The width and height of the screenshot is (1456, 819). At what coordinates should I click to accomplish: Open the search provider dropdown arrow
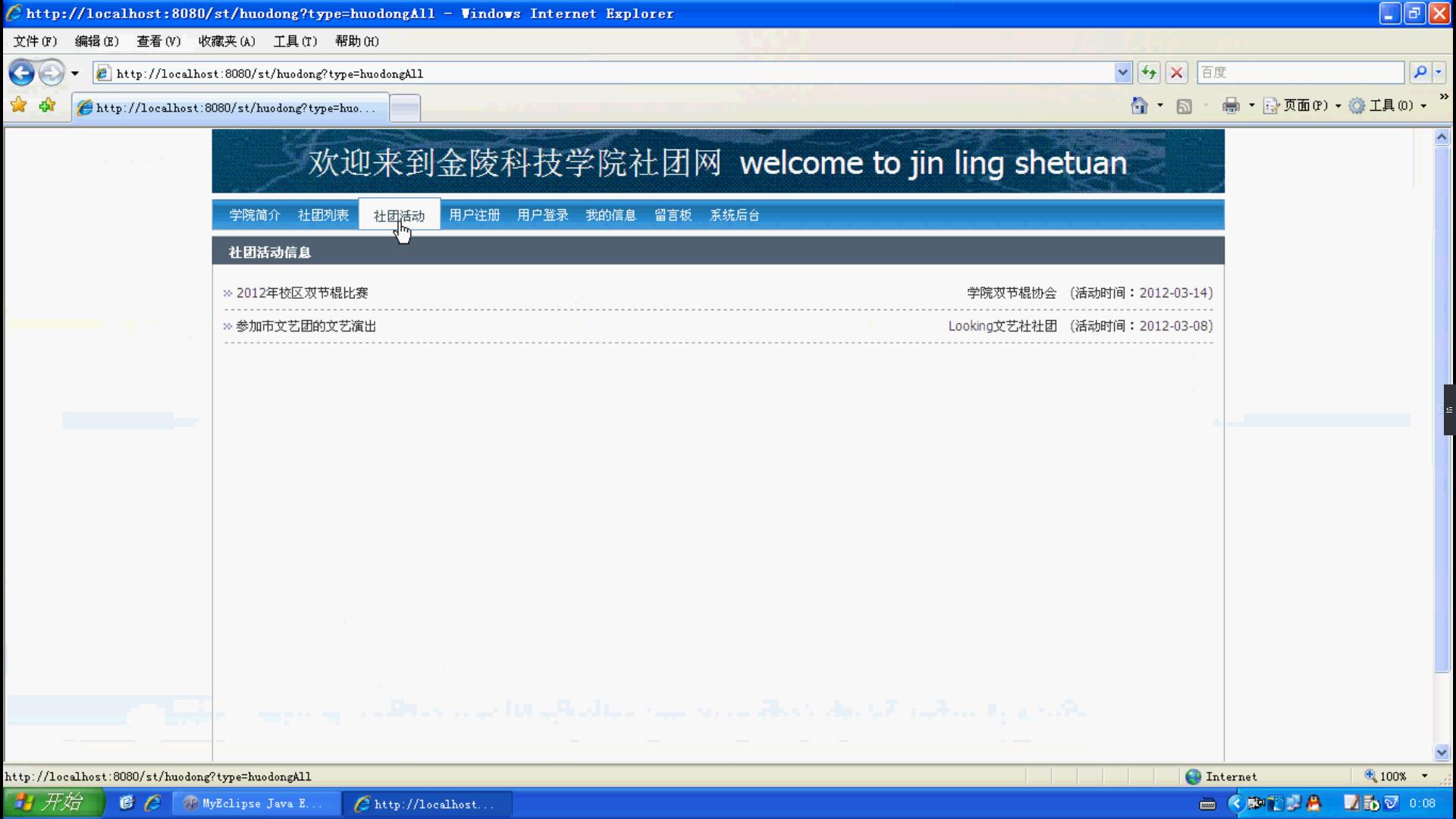[x=1439, y=72]
